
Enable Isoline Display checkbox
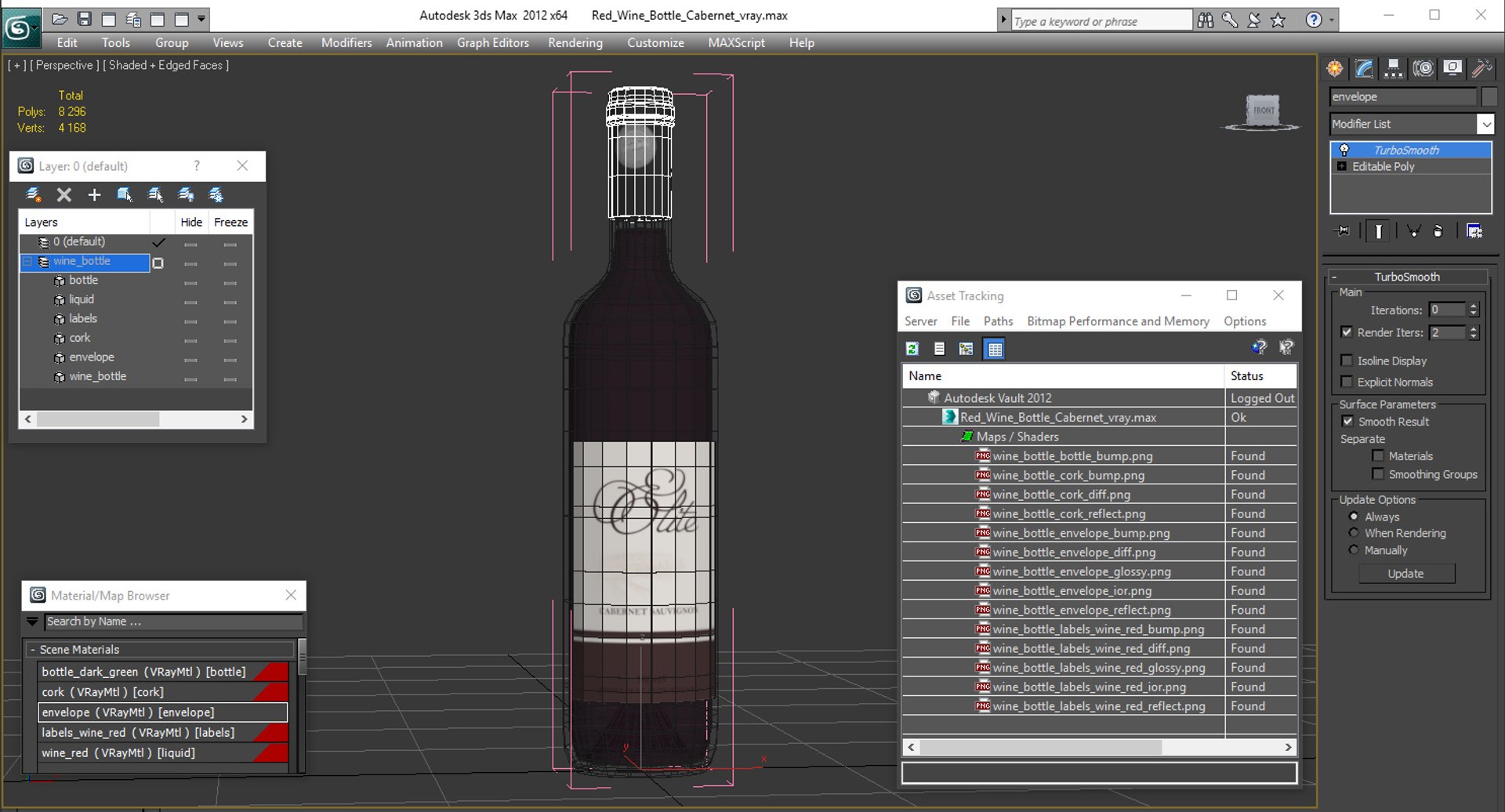point(1346,361)
